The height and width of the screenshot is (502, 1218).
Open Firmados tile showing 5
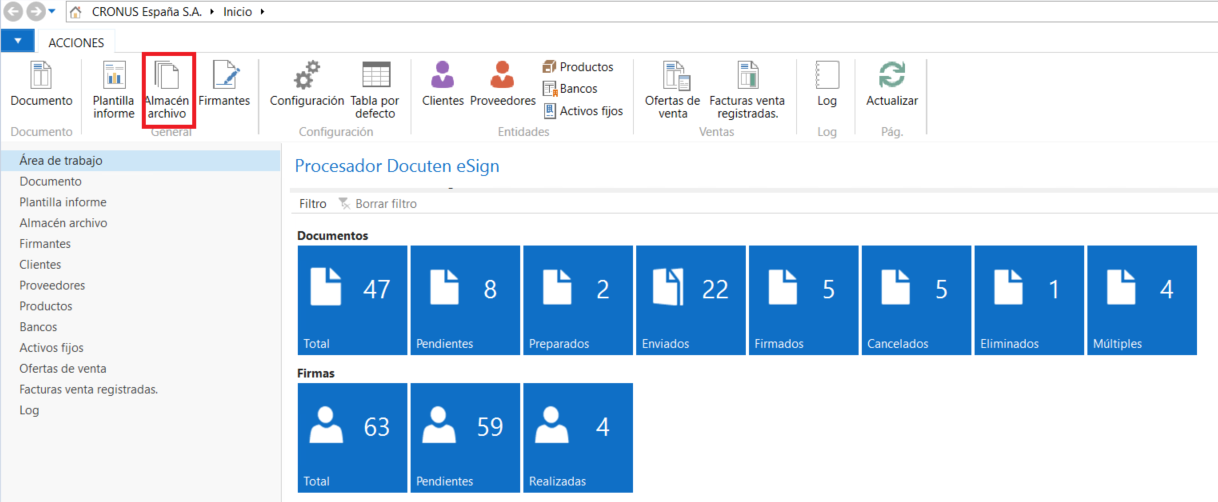(x=804, y=300)
